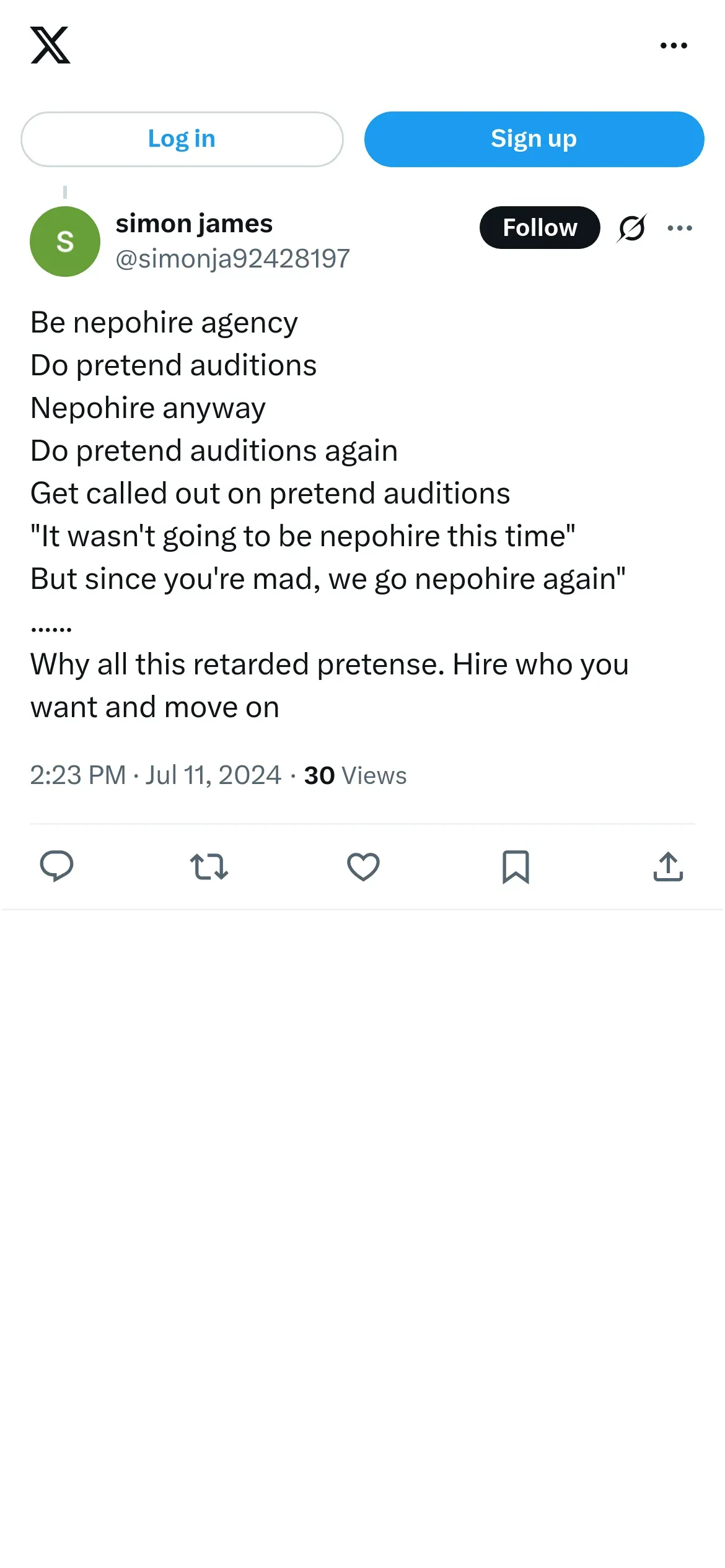Open the top-right more options menu
725x1568 pixels.
(674, 46)
